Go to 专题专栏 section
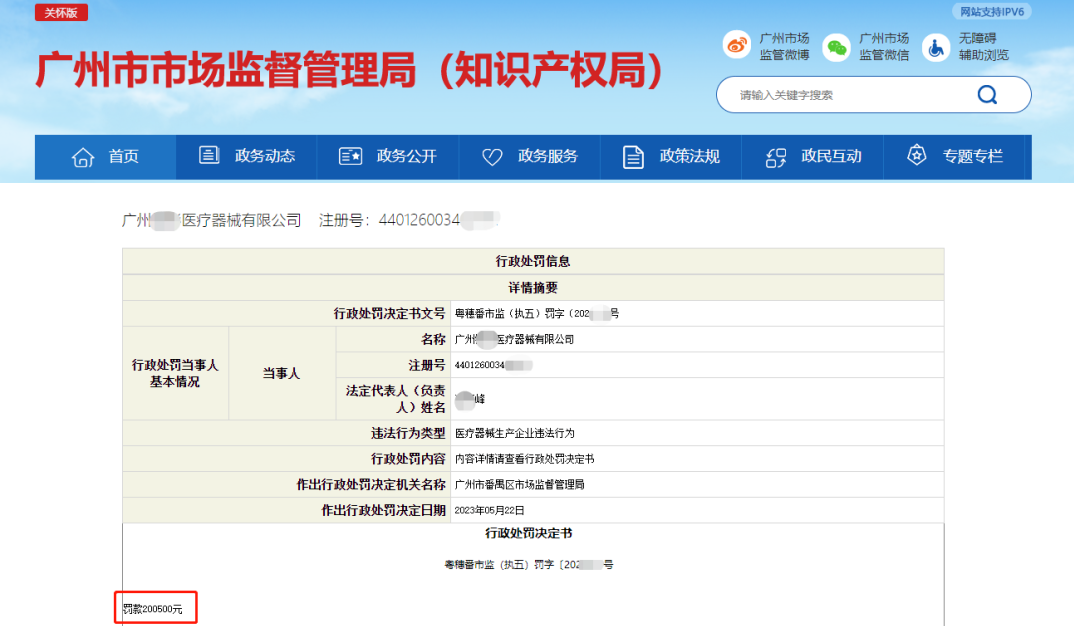This screenshot has width=1074, height=626. [x=972, y=157]
